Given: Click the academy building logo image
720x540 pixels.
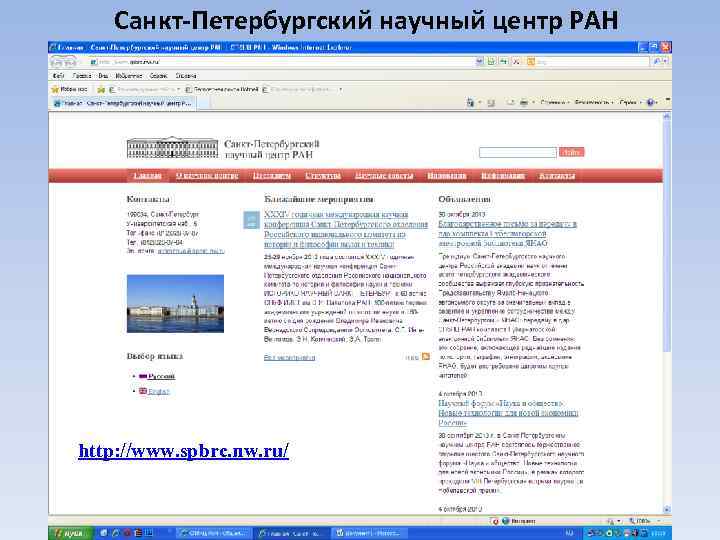Looking at the screenshot, I should point(172,147).
